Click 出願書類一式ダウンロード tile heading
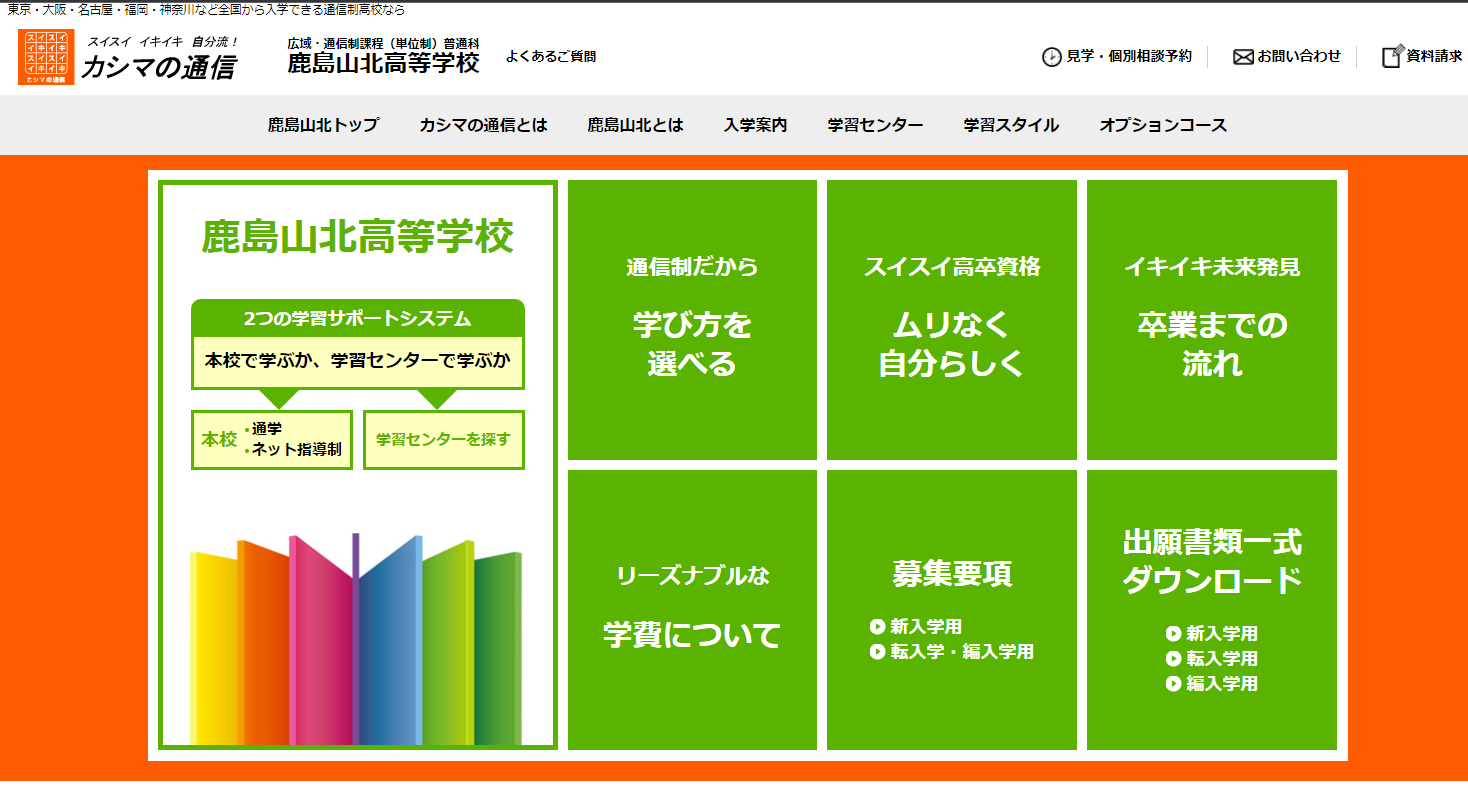 [1212, 562]
